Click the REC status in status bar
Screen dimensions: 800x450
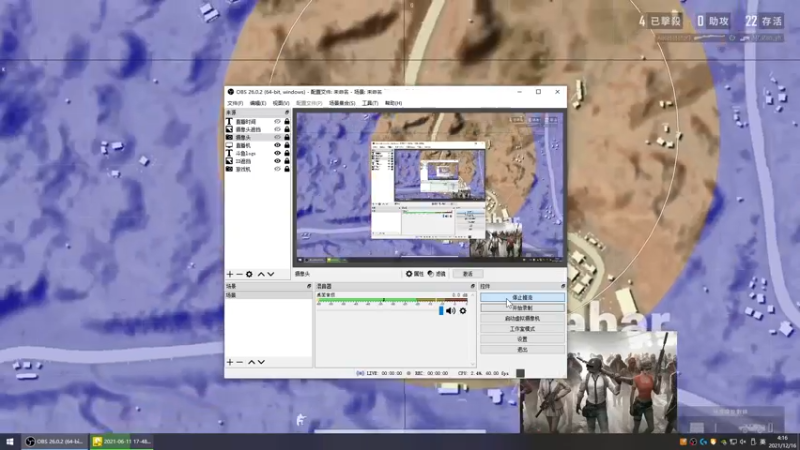[x=428, y=373]
